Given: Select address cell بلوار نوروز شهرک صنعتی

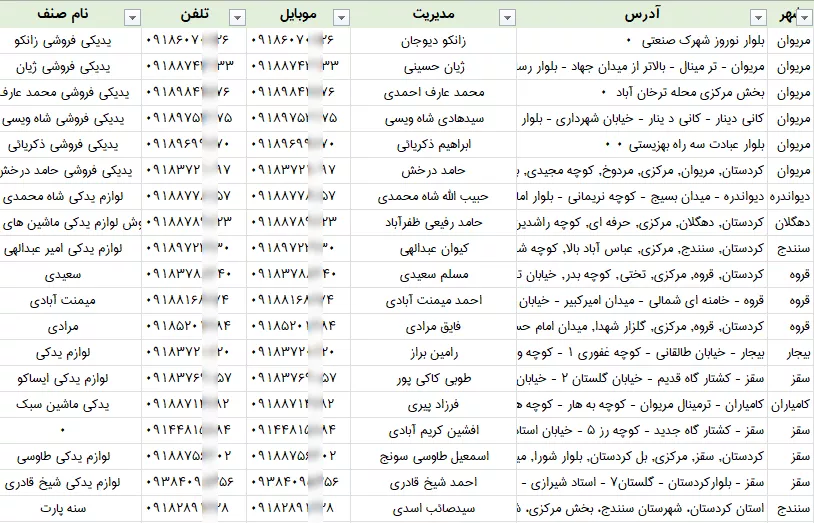Looking at the screenshot, I should 642,41.
